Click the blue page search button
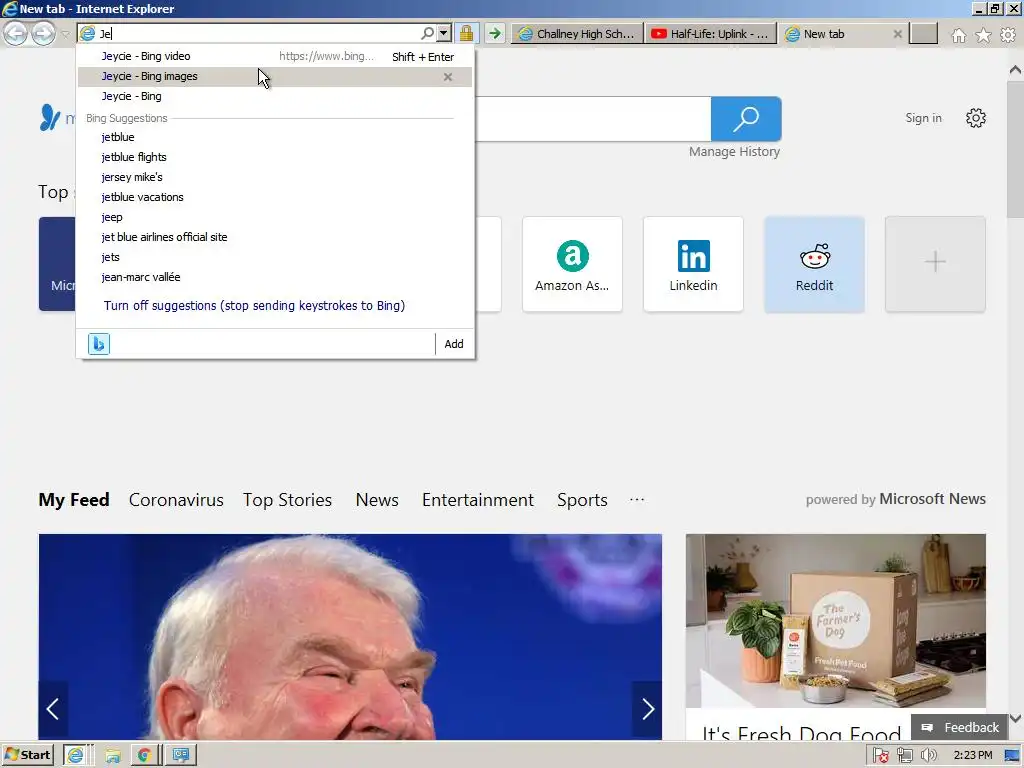1024x768 pixels. [746, 119]
